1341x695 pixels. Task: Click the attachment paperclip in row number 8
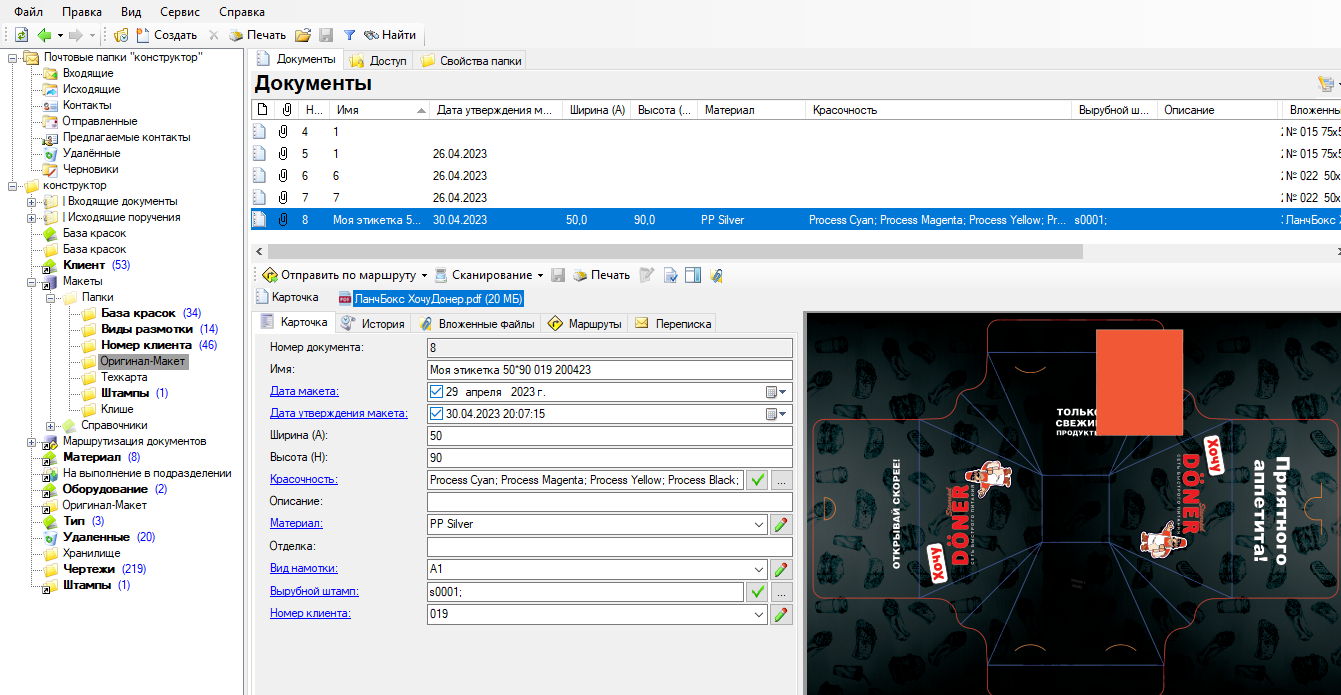(283, 220)
